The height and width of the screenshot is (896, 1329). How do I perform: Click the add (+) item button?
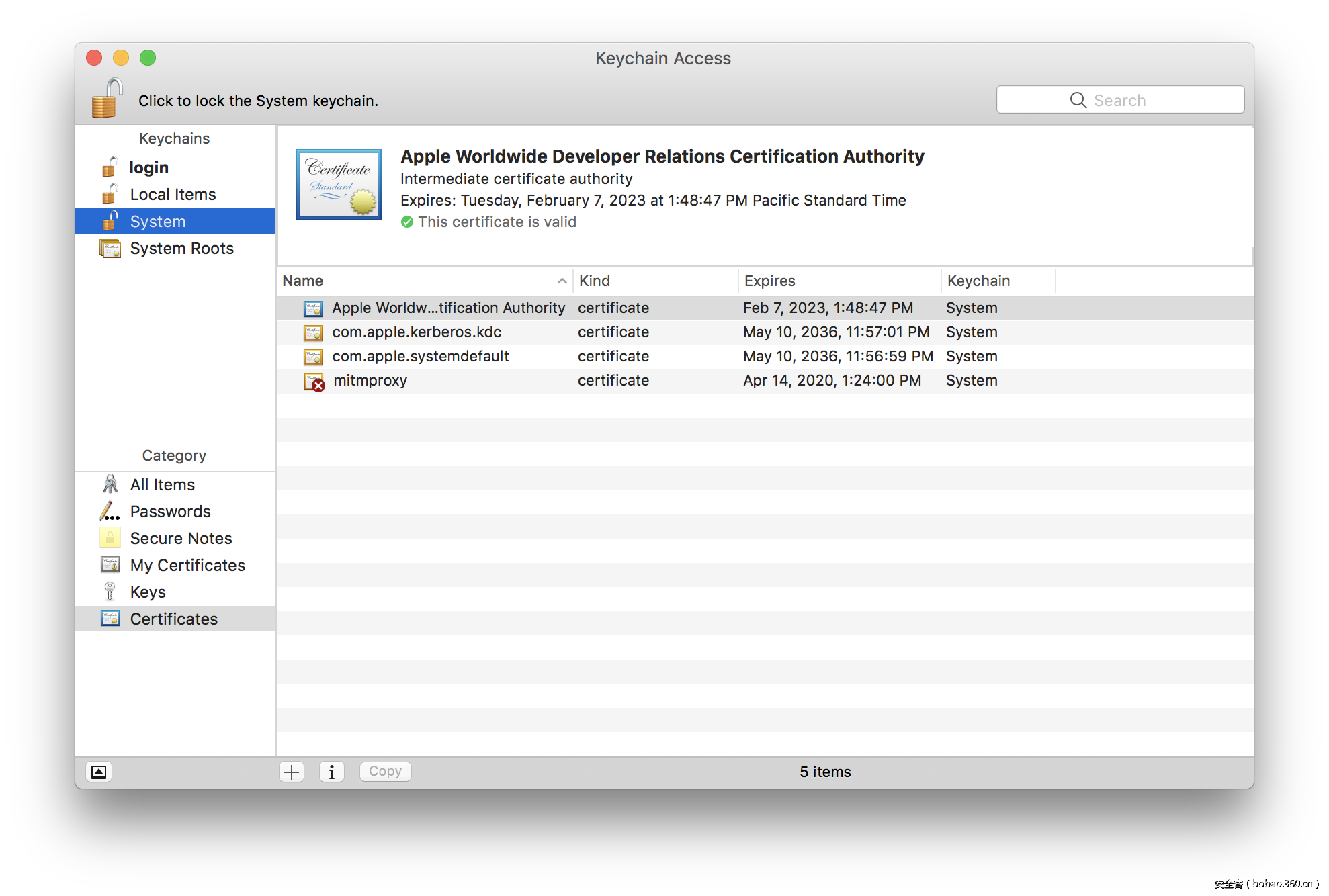[x=292, y=772]
